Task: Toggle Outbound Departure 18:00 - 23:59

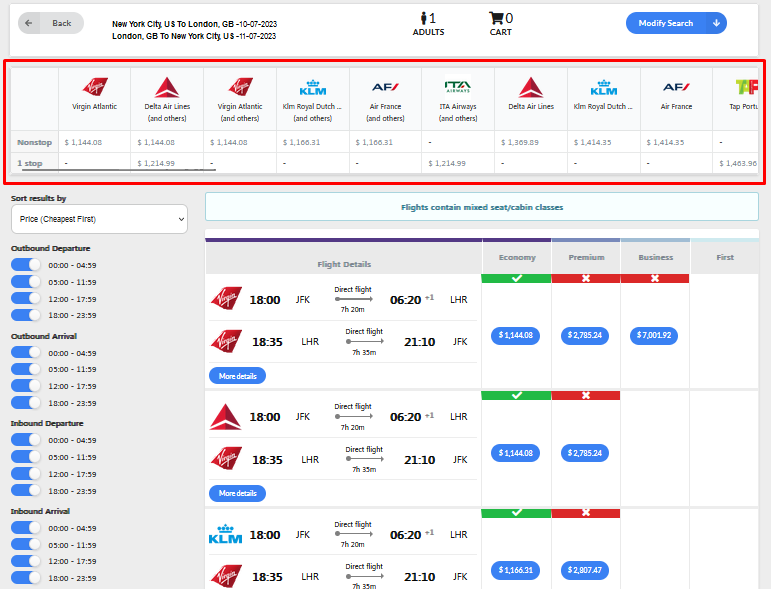Action: (x=26, y=315)
